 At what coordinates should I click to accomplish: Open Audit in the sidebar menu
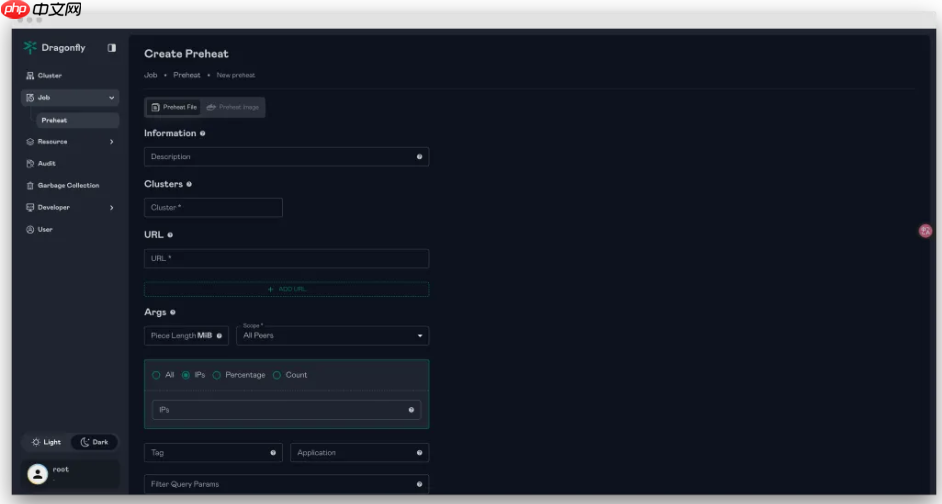coord(70,163)
